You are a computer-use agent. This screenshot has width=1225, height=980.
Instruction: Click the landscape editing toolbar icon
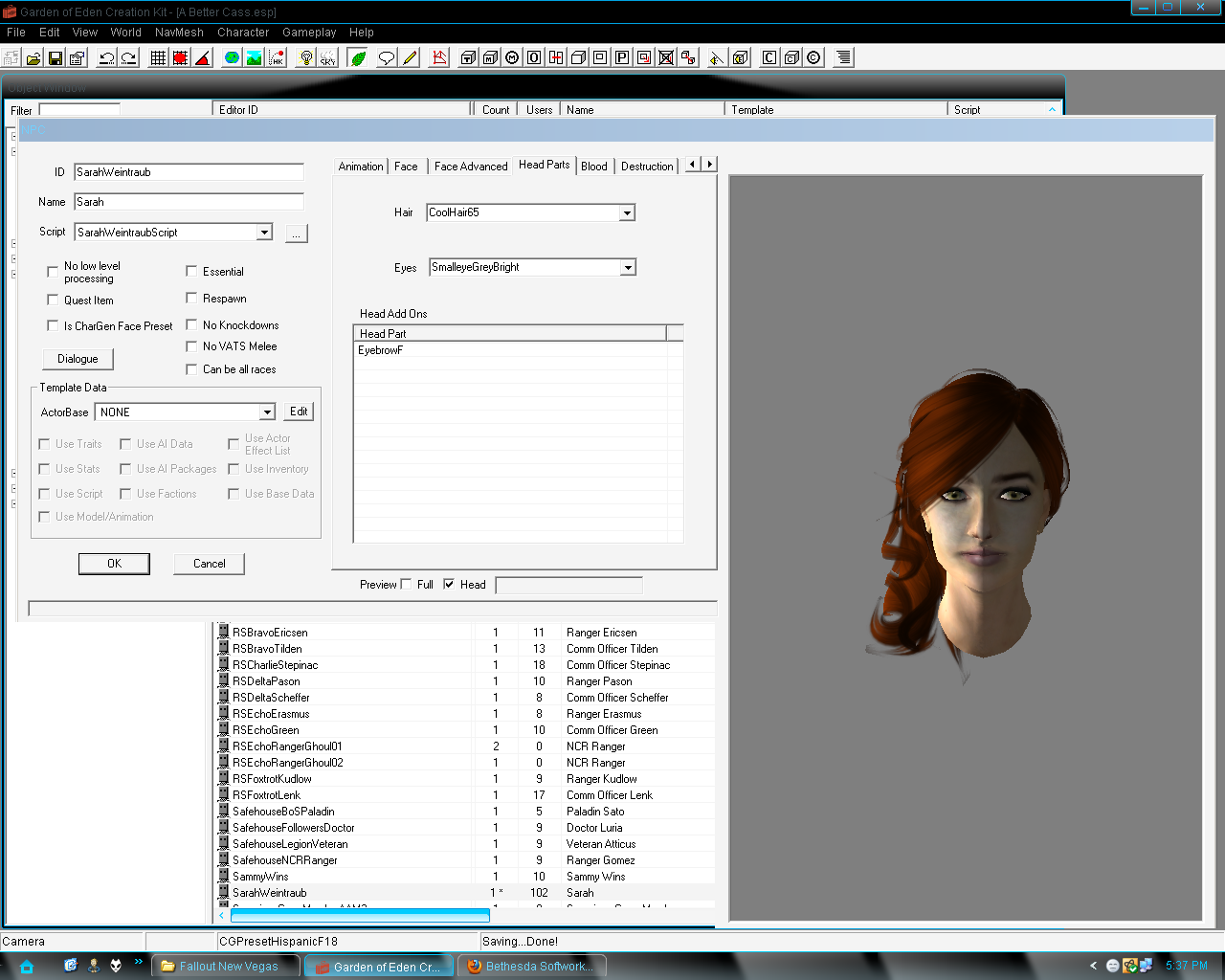pos(254,57)
